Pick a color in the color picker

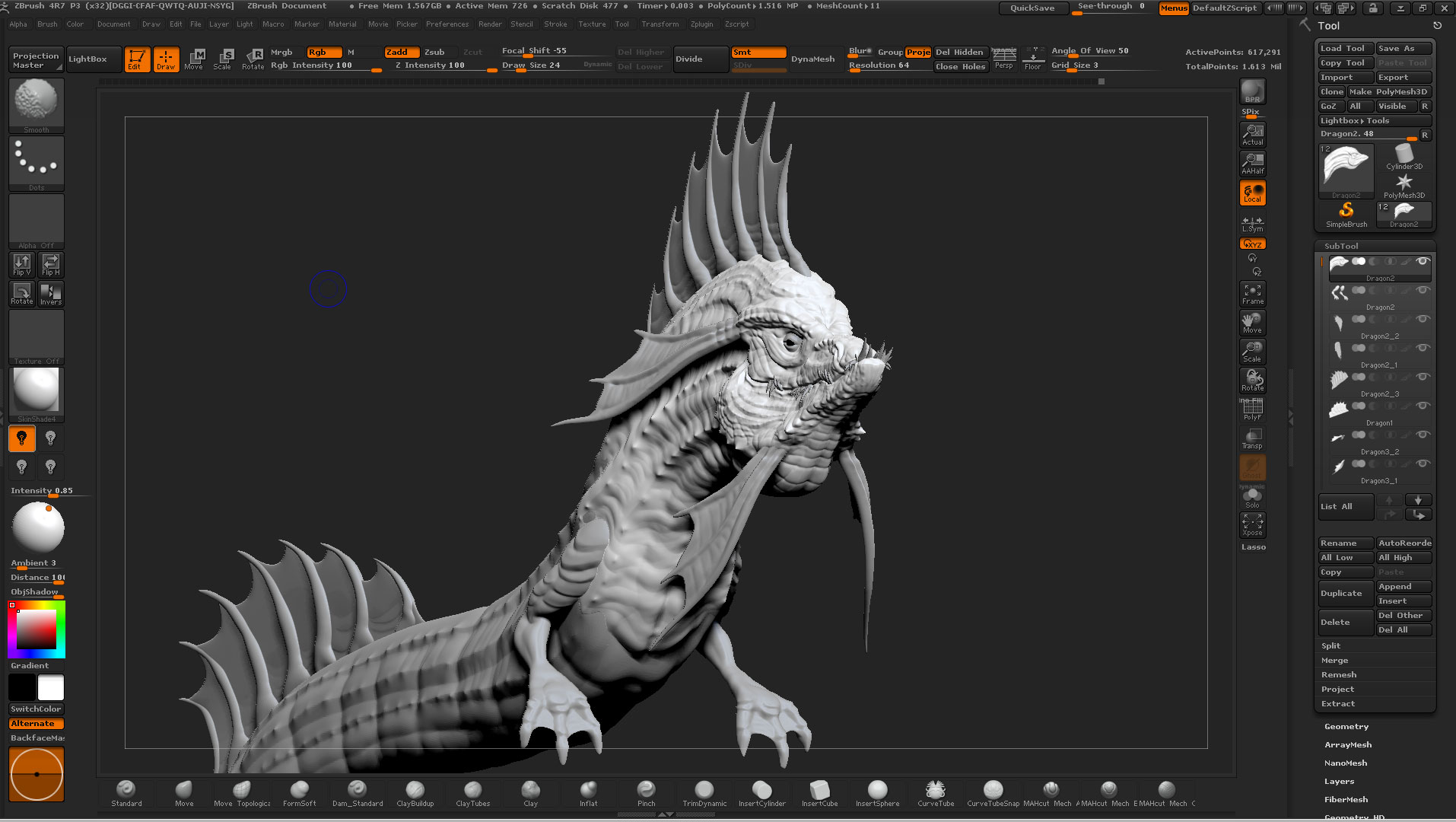pos(37,629)
